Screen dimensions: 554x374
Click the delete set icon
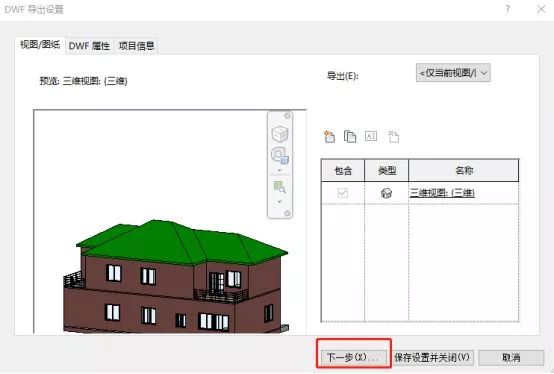click(x=393, y=136)
